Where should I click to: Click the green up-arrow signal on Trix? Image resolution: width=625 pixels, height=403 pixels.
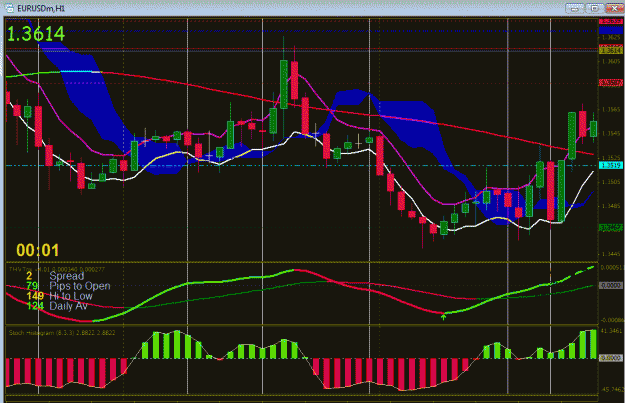pos(443,317)
